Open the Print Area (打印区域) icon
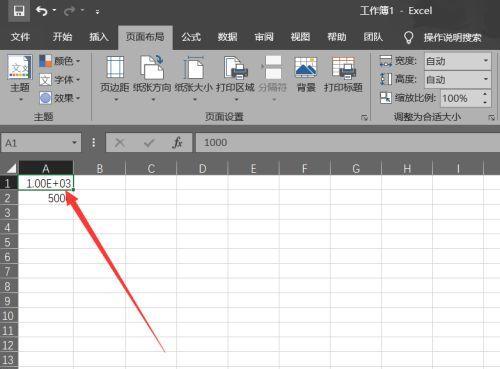Screen dimensions: 500x369 coord(235,67)
